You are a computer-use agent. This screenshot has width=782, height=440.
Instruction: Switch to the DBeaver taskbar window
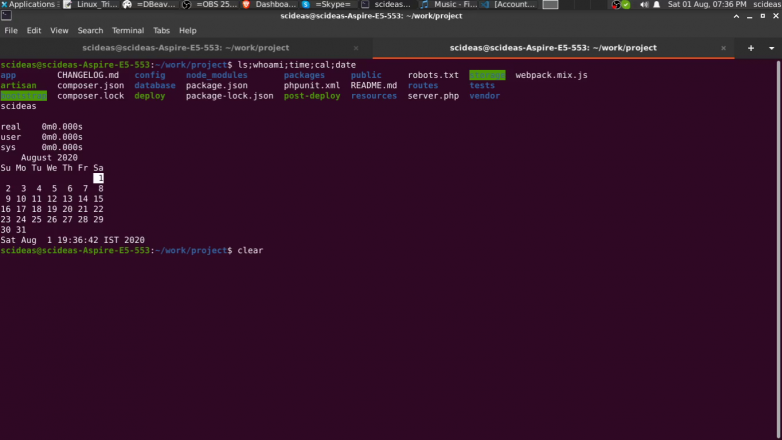coord(150,4)
